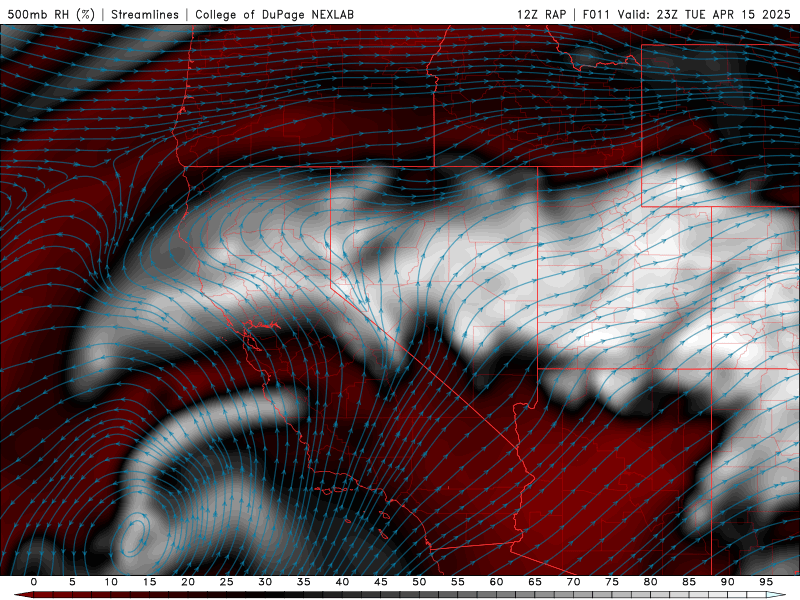Click the "95" label on the color scale
The image size is (800, 600).
(x=766, y=582)
